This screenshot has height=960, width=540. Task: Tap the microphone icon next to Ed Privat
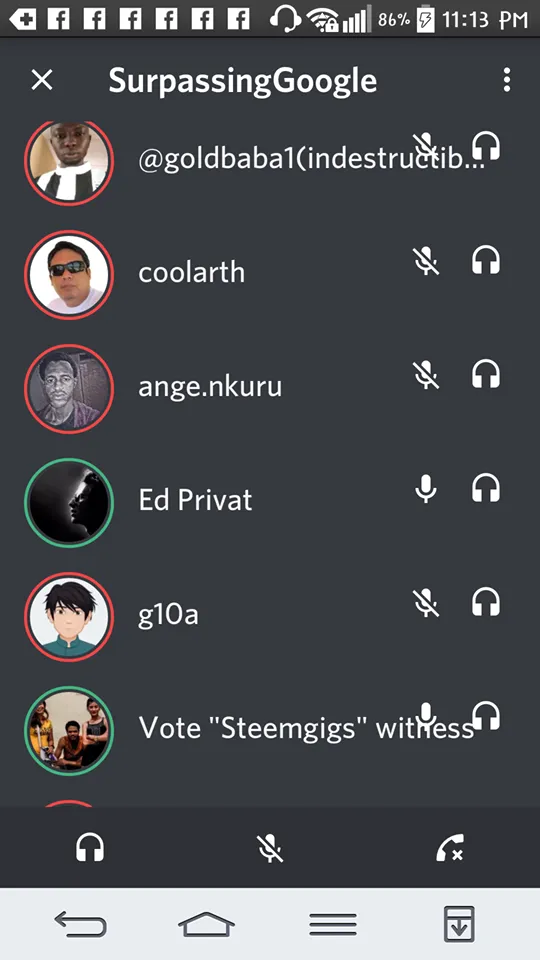pyautogui.click(x=426, y=489)
